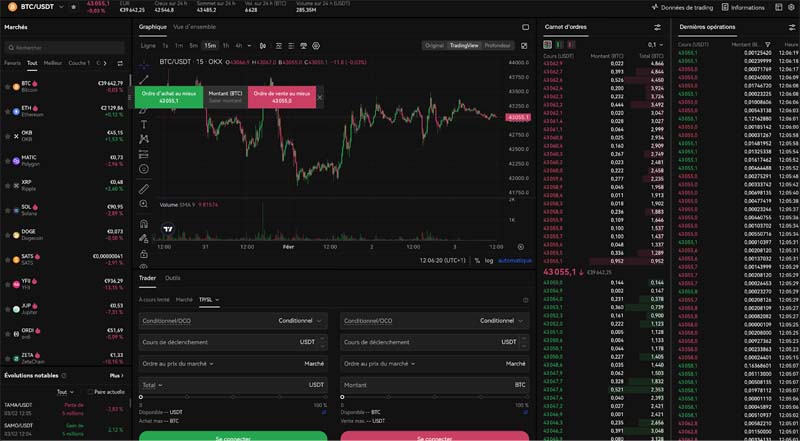
Task: Open sell-side Ordre au prix du marché dropdown
Action: 380,364
